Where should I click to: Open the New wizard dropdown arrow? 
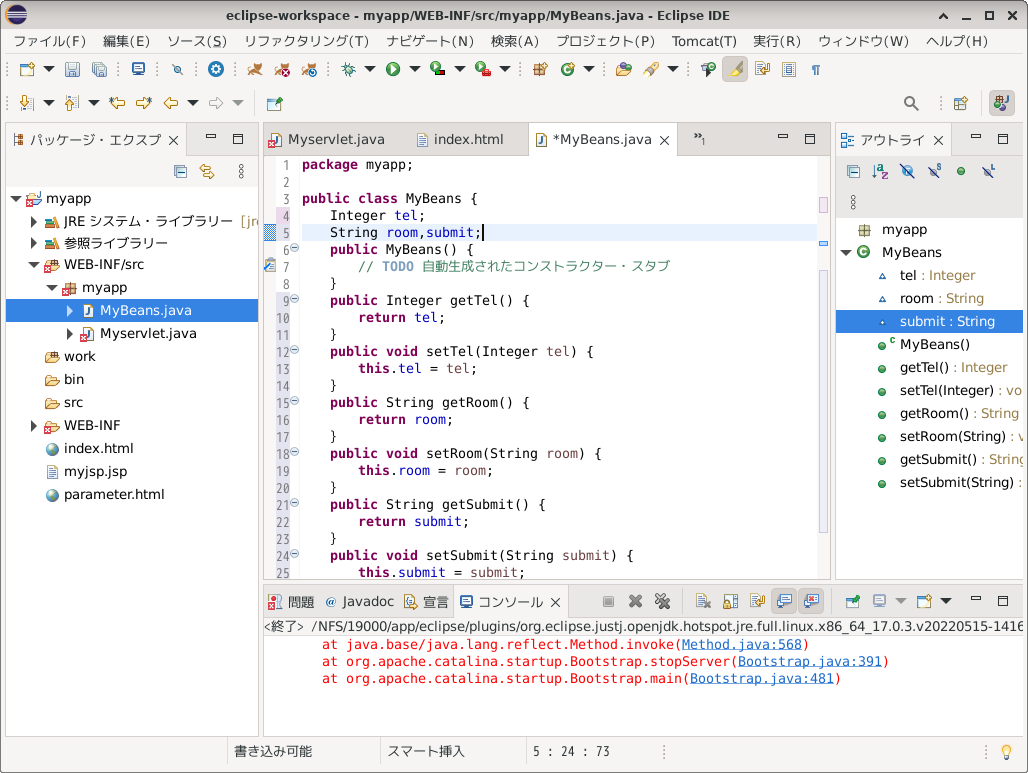(49, 69)
